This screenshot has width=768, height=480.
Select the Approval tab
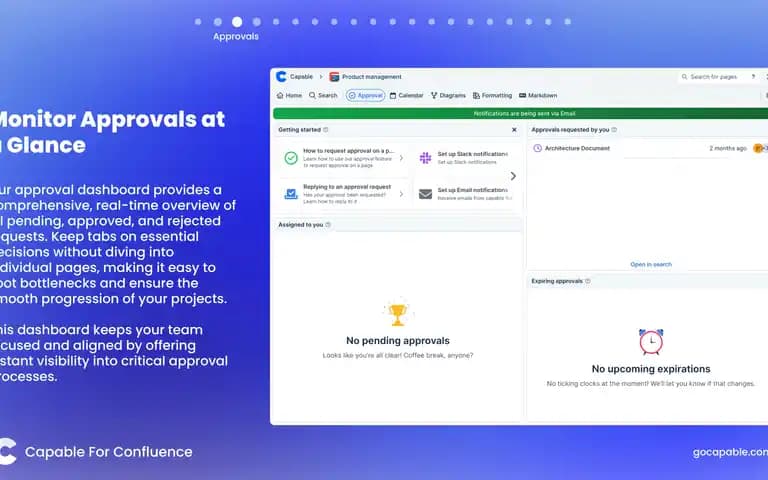tap(365, 96)
